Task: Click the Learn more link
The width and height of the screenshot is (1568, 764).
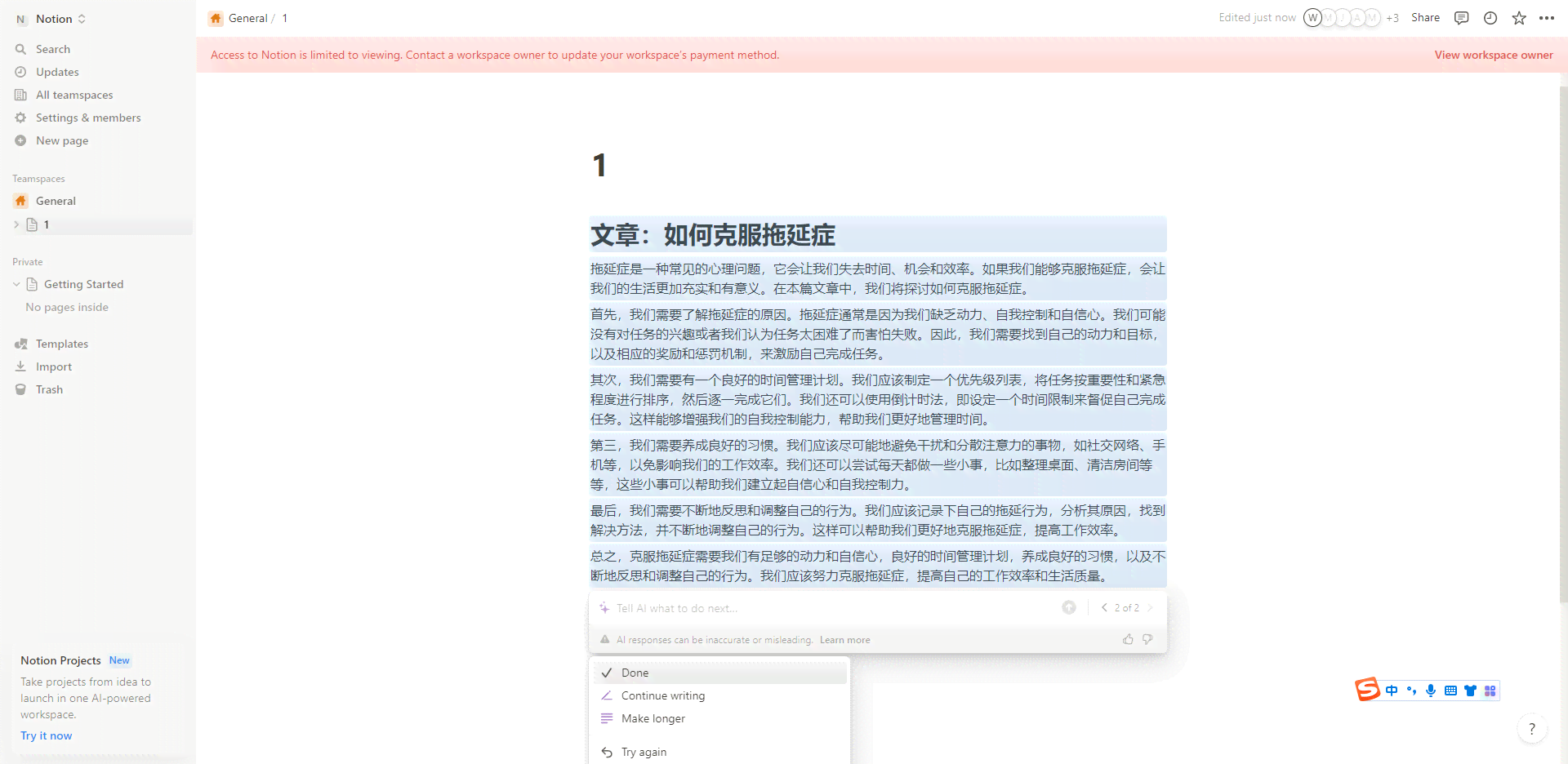Action: click(x=844, y=640)
